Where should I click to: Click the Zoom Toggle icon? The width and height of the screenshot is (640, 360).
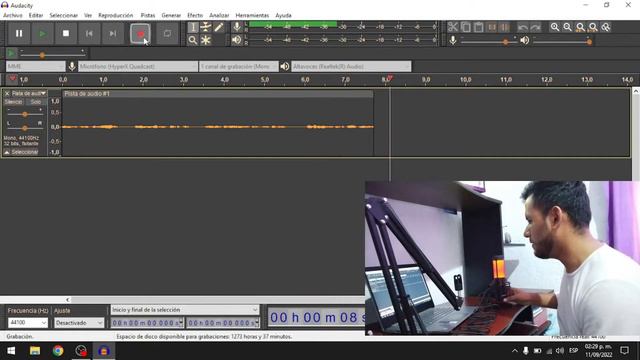606,27
